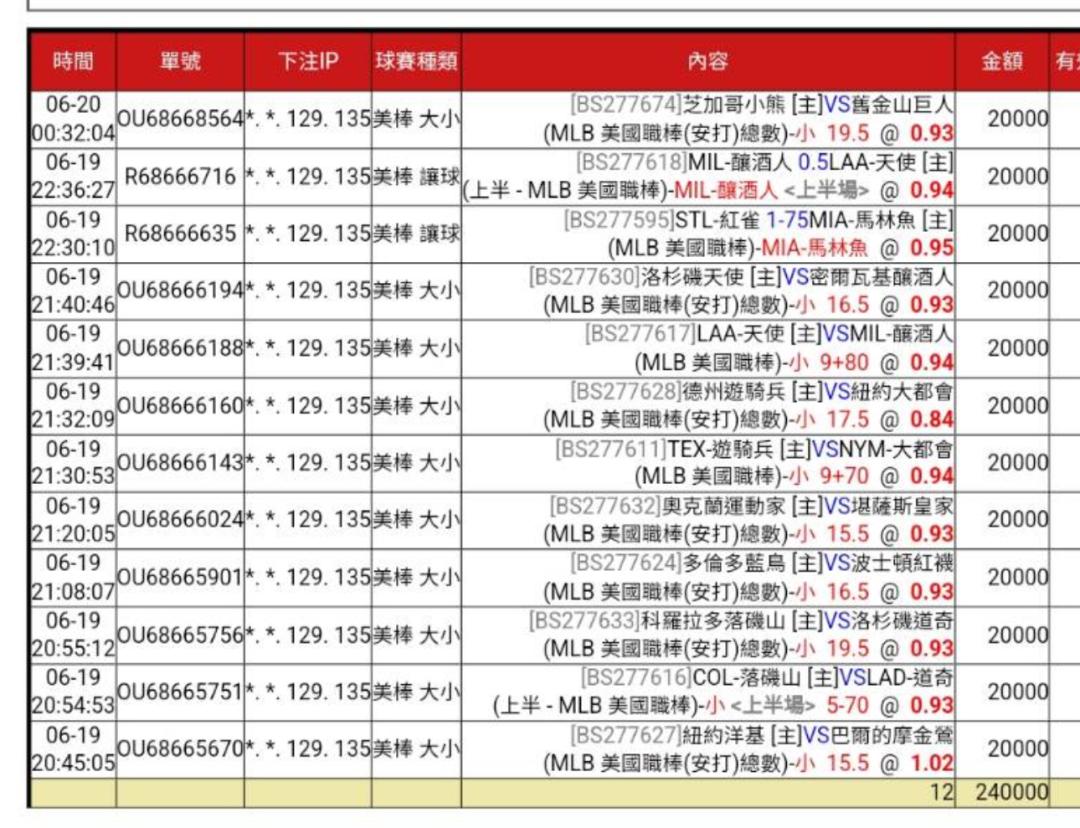Viewport: 1080px width, 828px height.
Task: Click amount 20000 in row OU68668564
Action: pos(1018,119)
